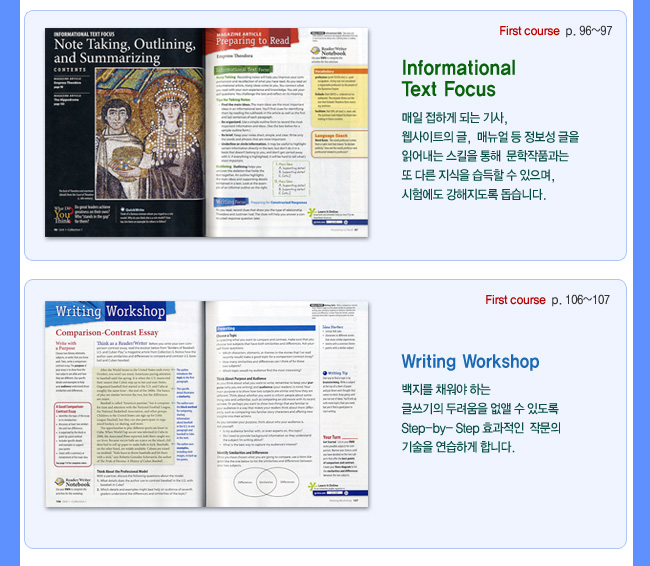Screen dimensions: 650x566
Task: Click the What Do You Think logo
Action: (65, 214)
